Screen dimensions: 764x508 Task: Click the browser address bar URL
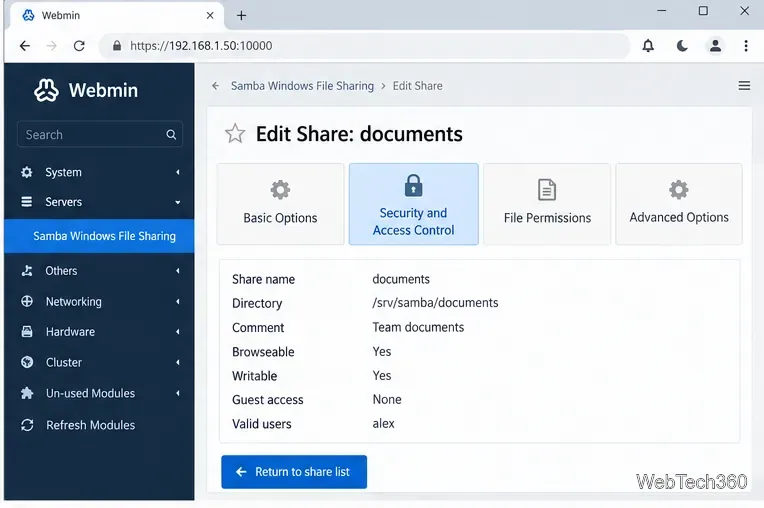[201, 46]
